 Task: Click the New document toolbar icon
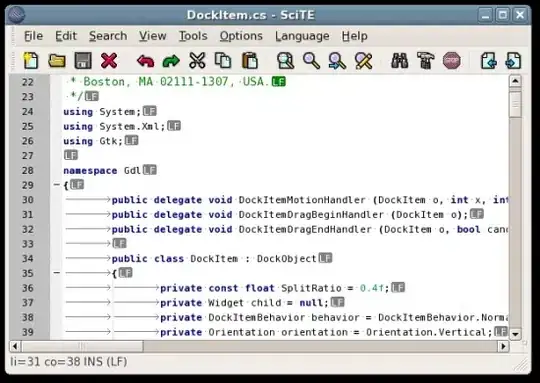pyautogui.click(x=31, y=61)
